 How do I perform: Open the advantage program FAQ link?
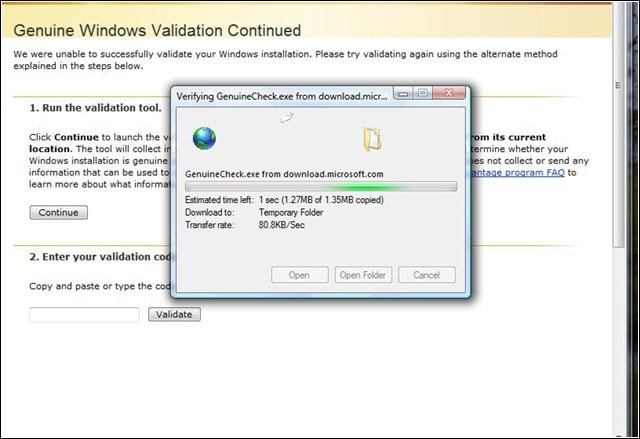point(518,173)
